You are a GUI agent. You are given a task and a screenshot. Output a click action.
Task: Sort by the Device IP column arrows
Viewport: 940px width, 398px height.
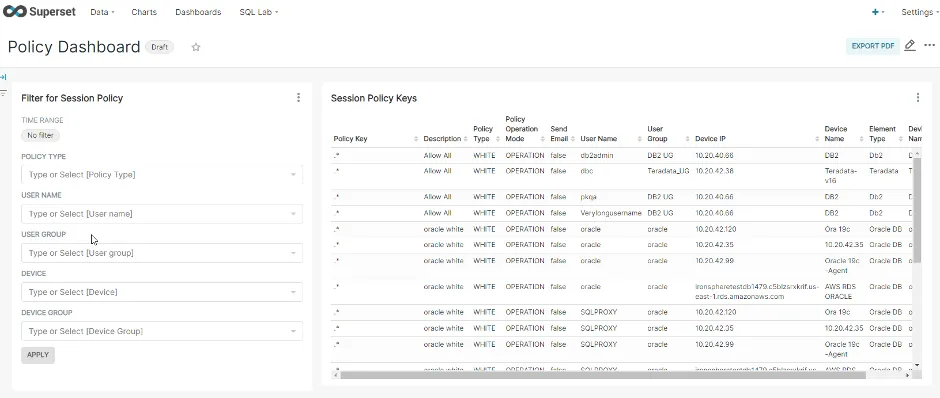click(817, 139)
